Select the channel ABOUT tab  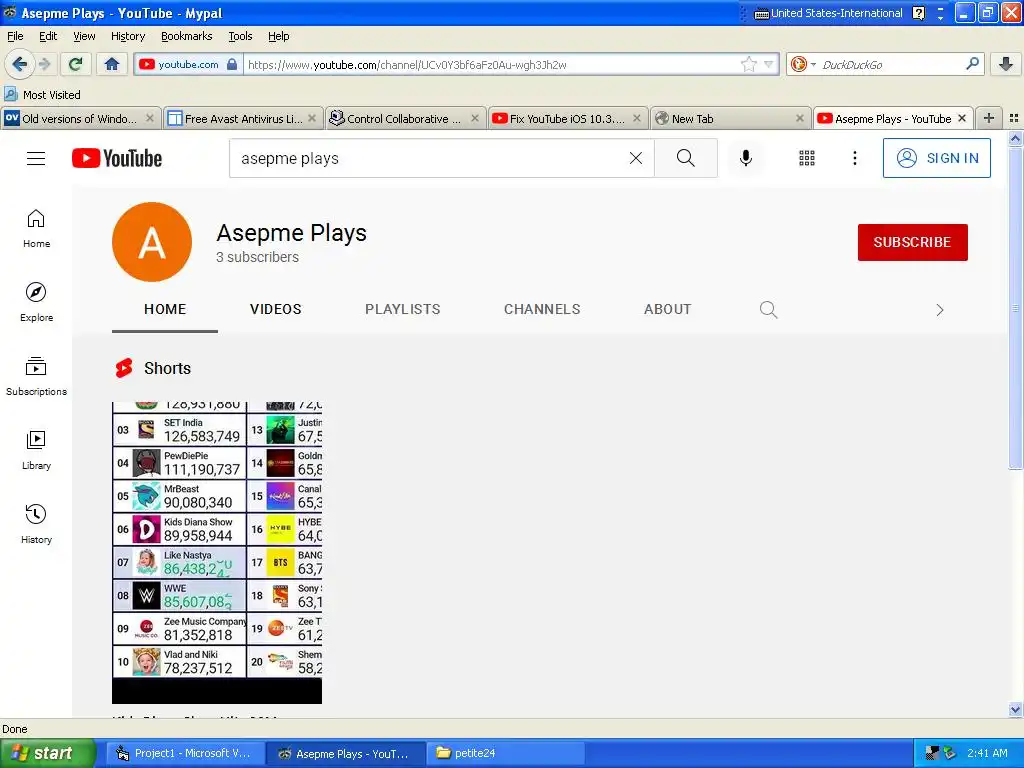click(667, 310)
